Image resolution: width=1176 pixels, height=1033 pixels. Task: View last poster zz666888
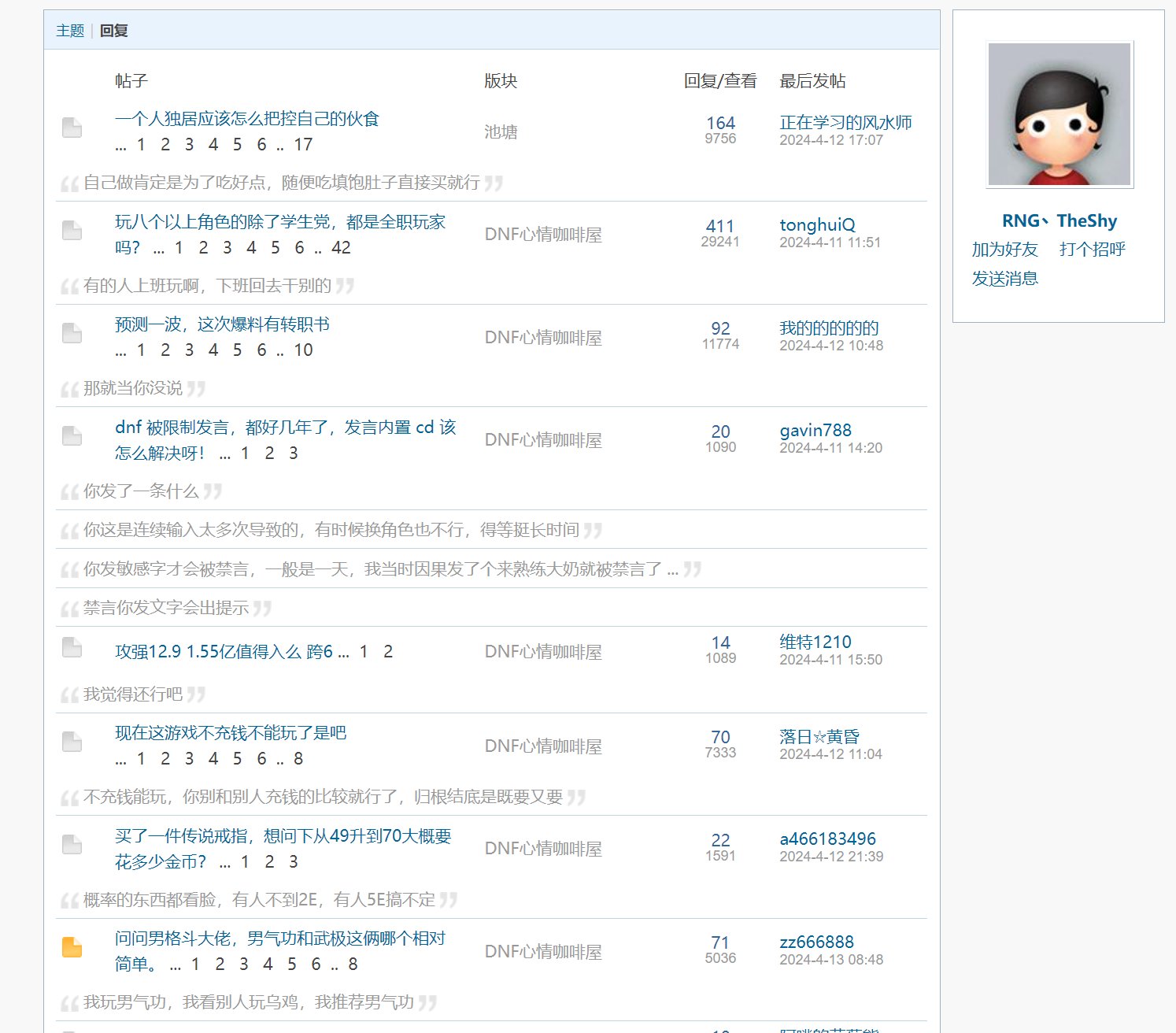point(816,942)
